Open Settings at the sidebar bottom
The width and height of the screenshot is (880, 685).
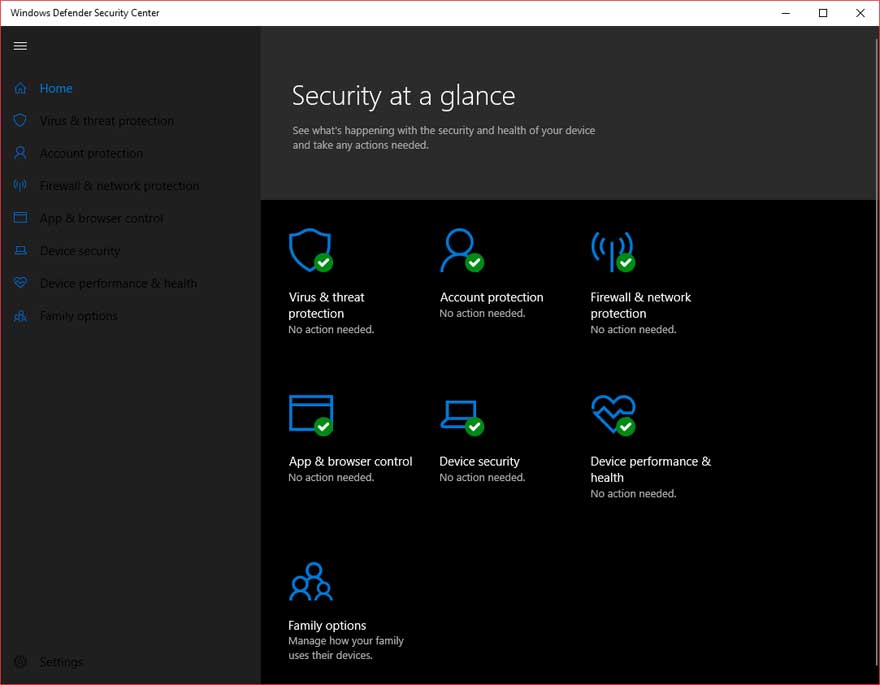61,663
